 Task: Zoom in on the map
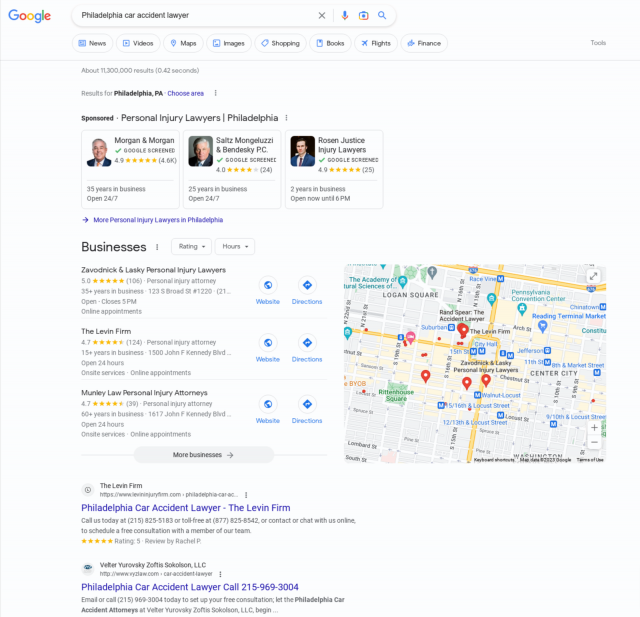tap(594, 428)
